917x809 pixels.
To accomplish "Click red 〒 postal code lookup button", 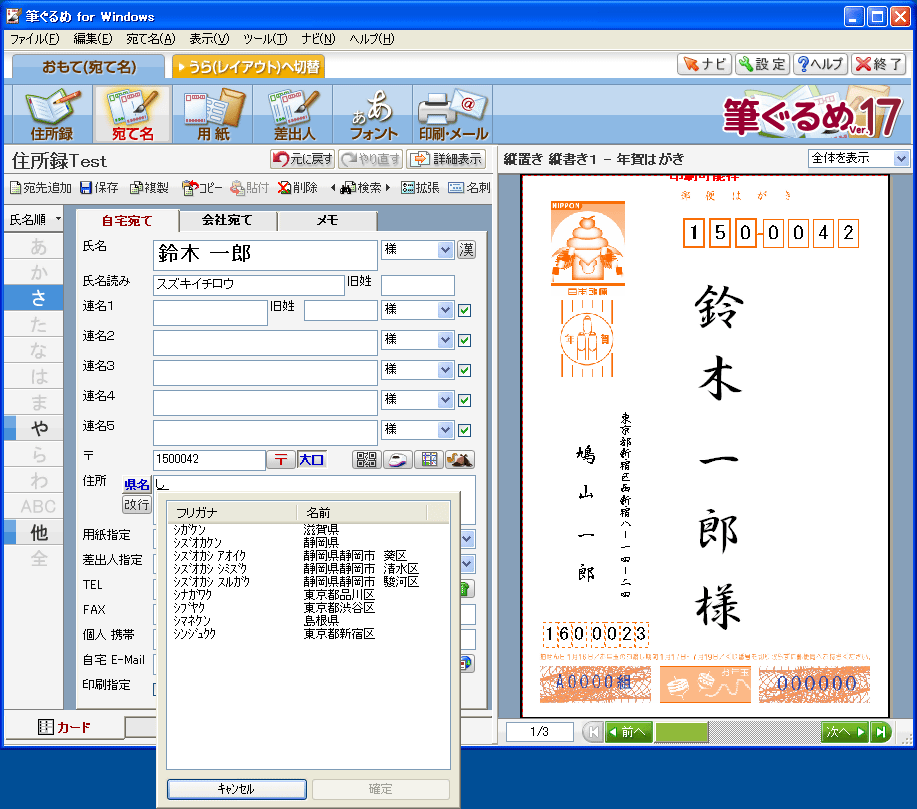I will [281, 460].
